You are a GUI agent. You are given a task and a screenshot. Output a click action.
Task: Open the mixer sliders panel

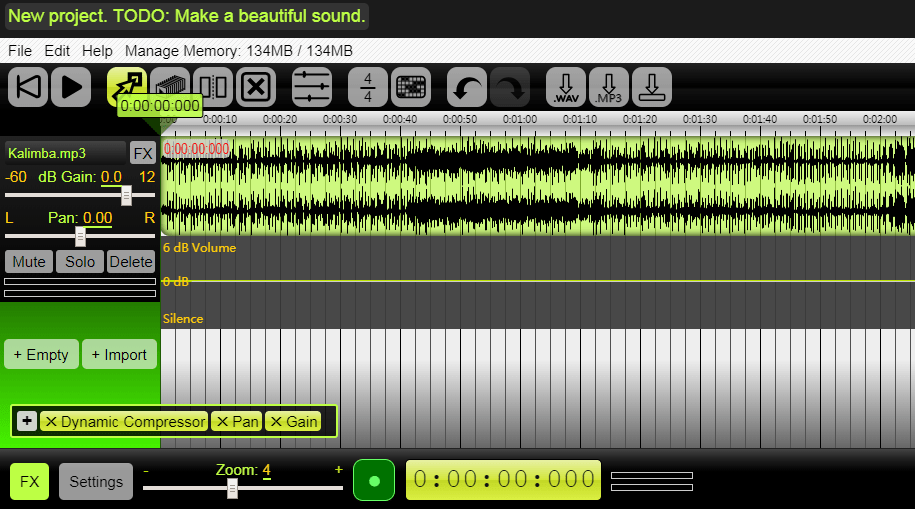click(312, 88)
